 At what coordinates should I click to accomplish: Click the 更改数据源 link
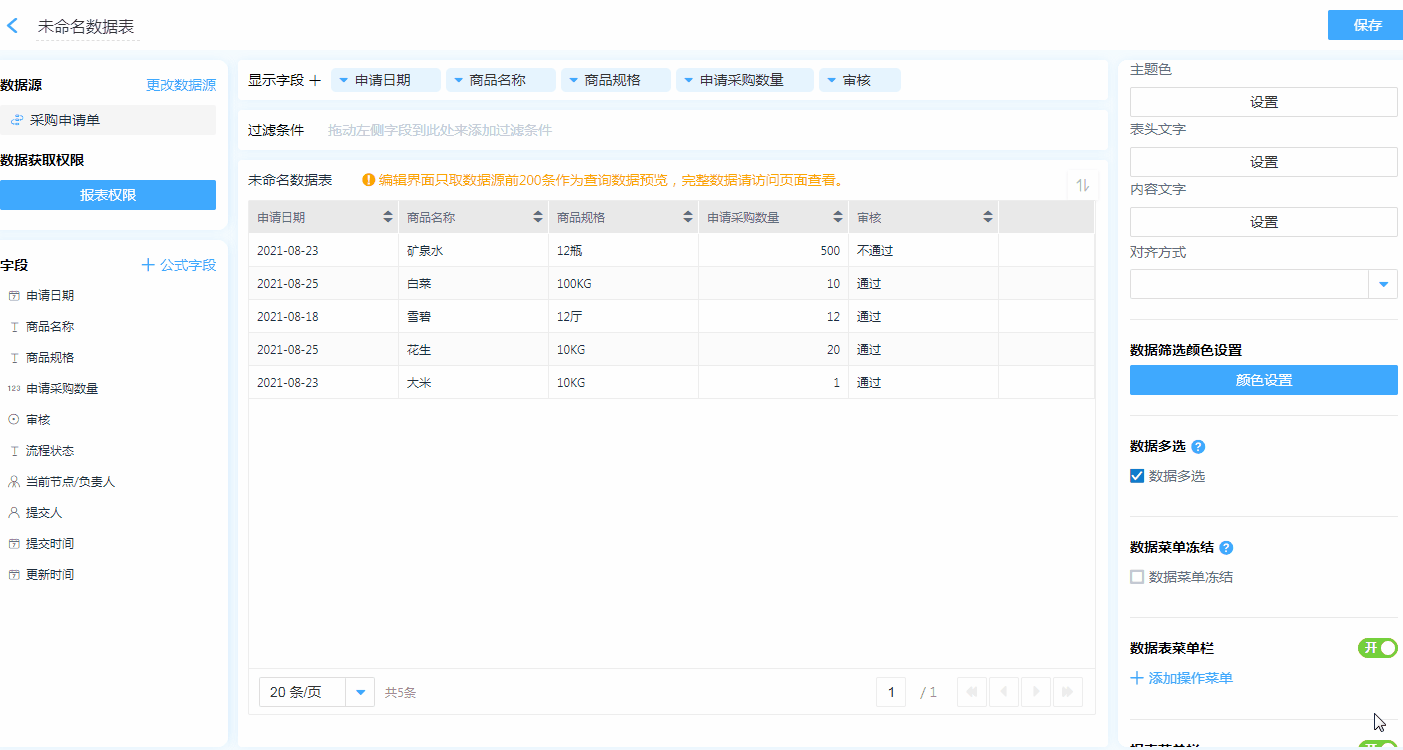(181, 85)
